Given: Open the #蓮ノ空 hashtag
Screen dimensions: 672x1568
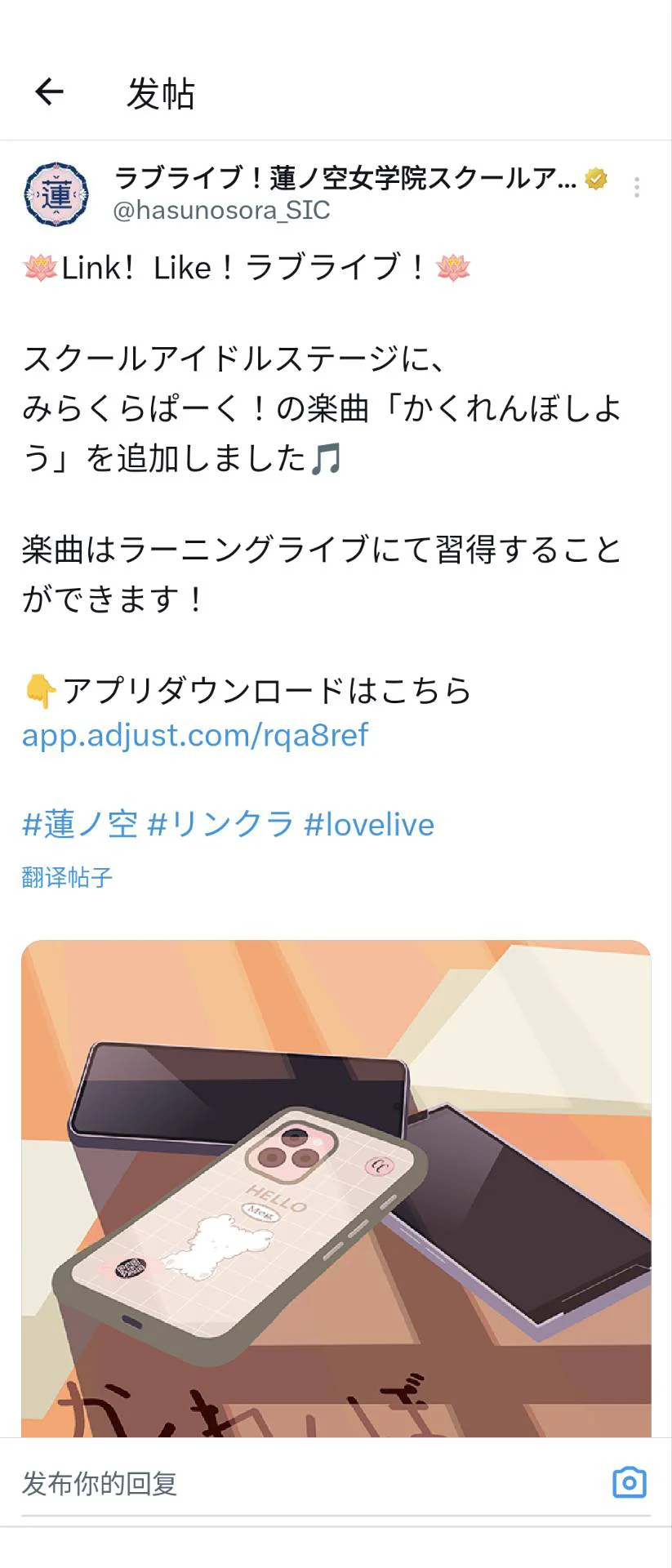Looking at the screenshot, I should pos(80,825).
